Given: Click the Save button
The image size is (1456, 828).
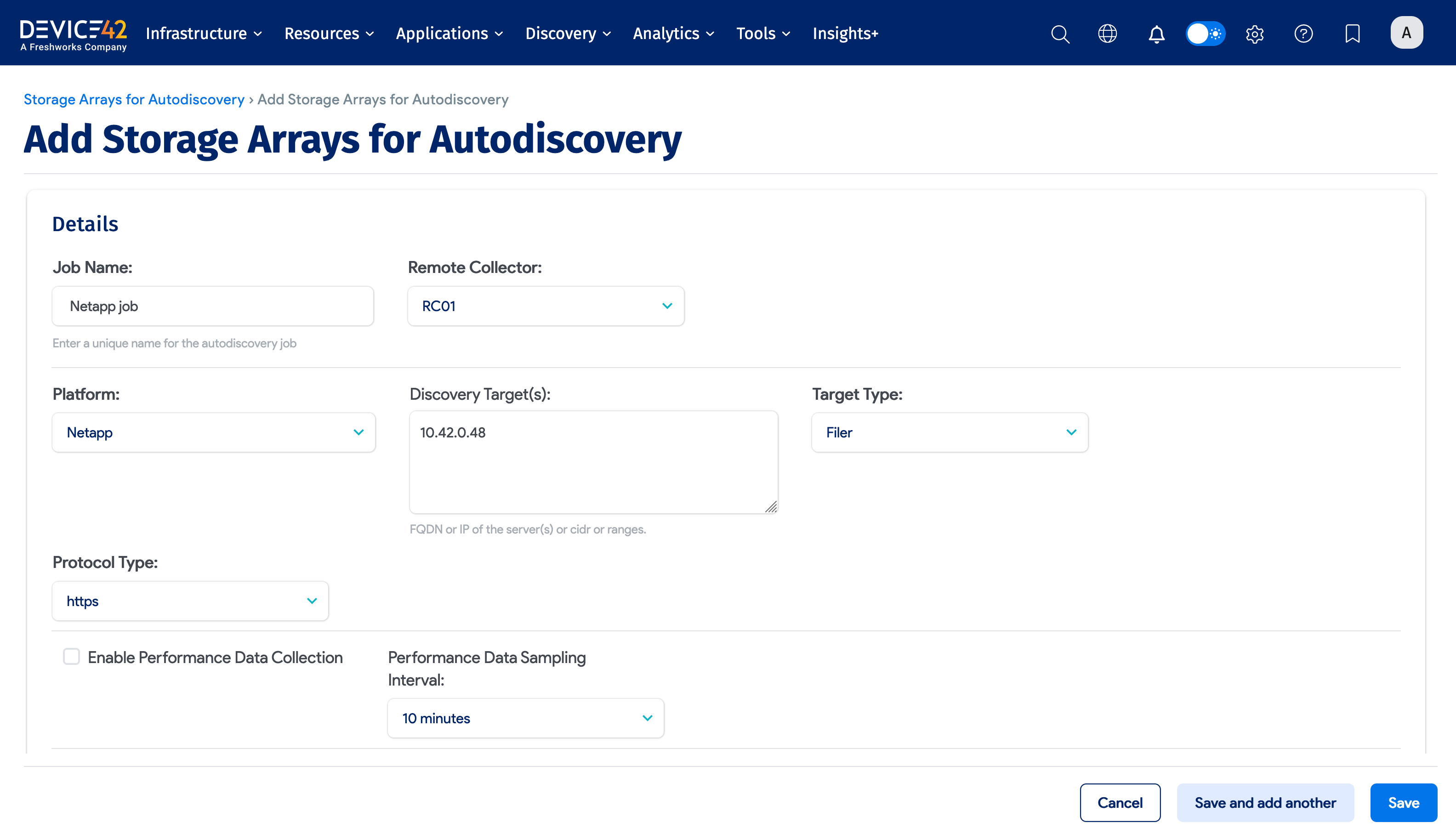Looking at the screenshot, I should pyautogui.click(x=1403, y=802).
